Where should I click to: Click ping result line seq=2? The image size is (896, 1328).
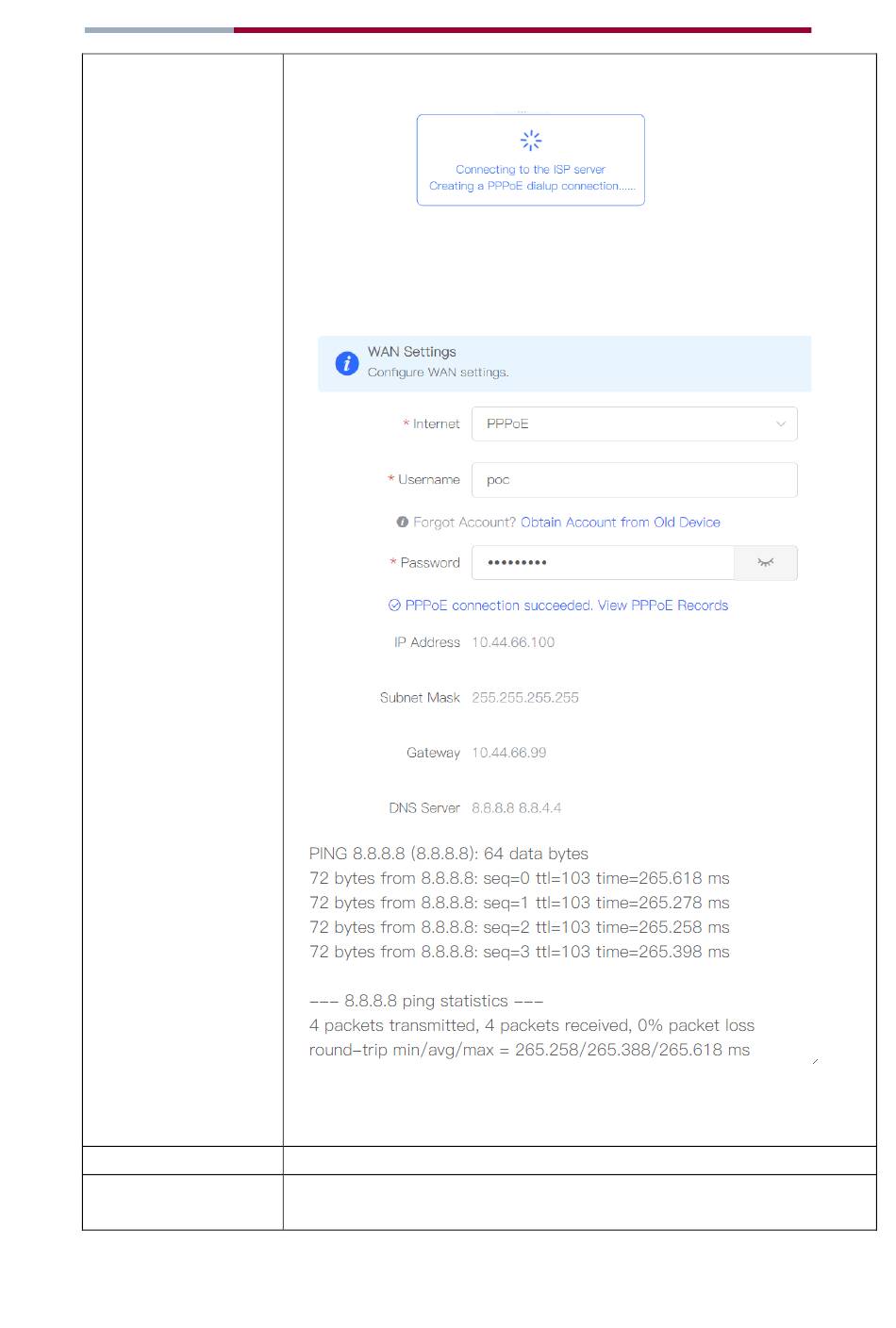[x=520, y=927]
